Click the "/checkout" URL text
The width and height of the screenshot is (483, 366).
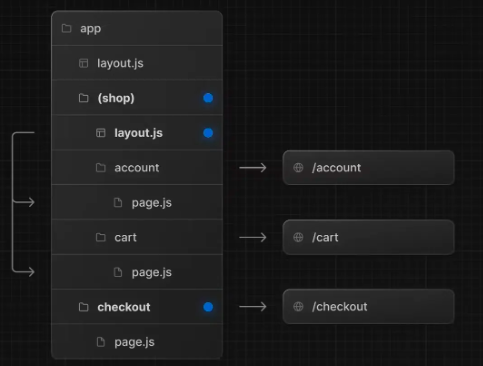[x=340, y=307]
